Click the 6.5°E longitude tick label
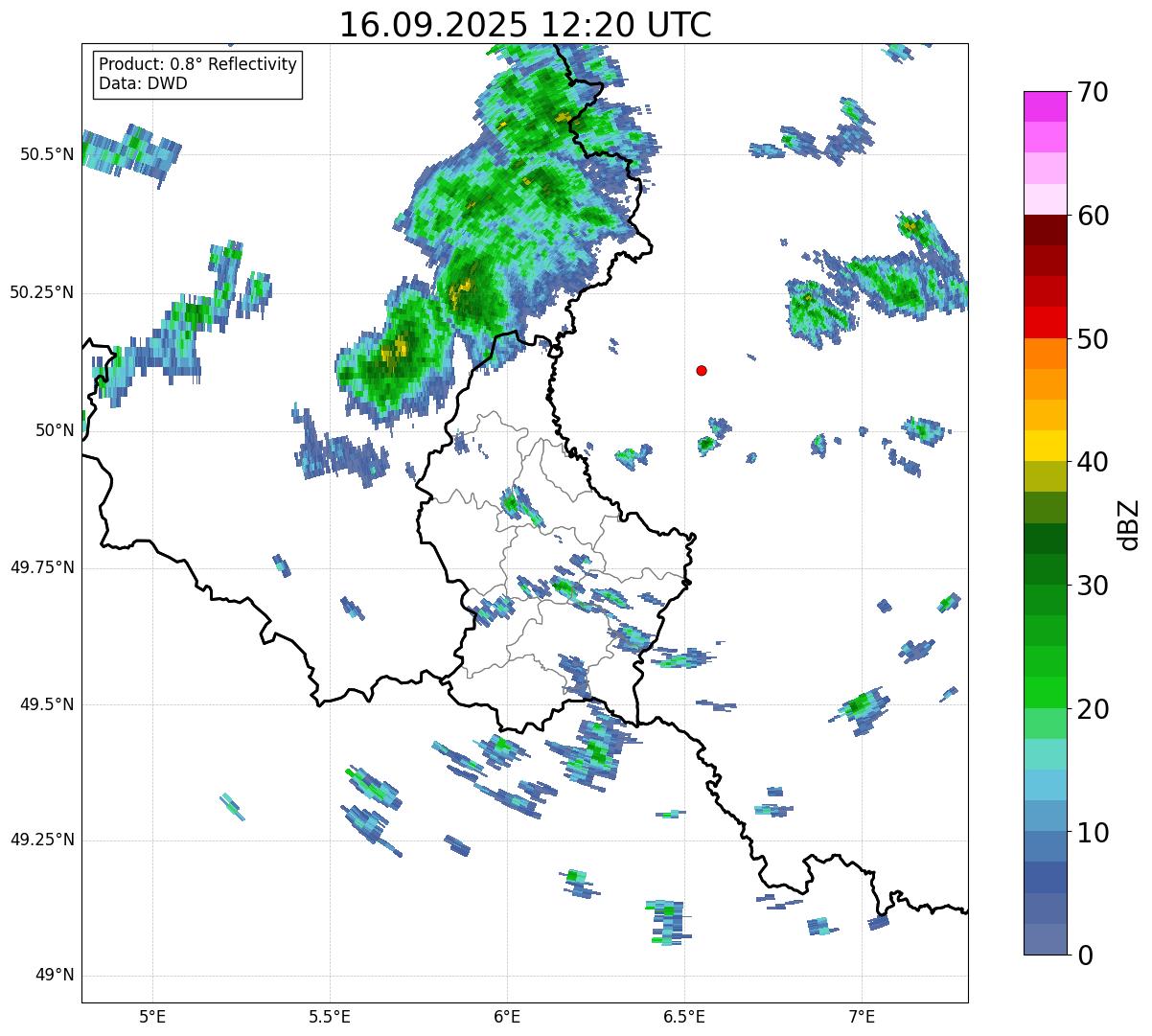Image resolution: width=1152 pixels, height=1036 pixels. click(684, 1017)
